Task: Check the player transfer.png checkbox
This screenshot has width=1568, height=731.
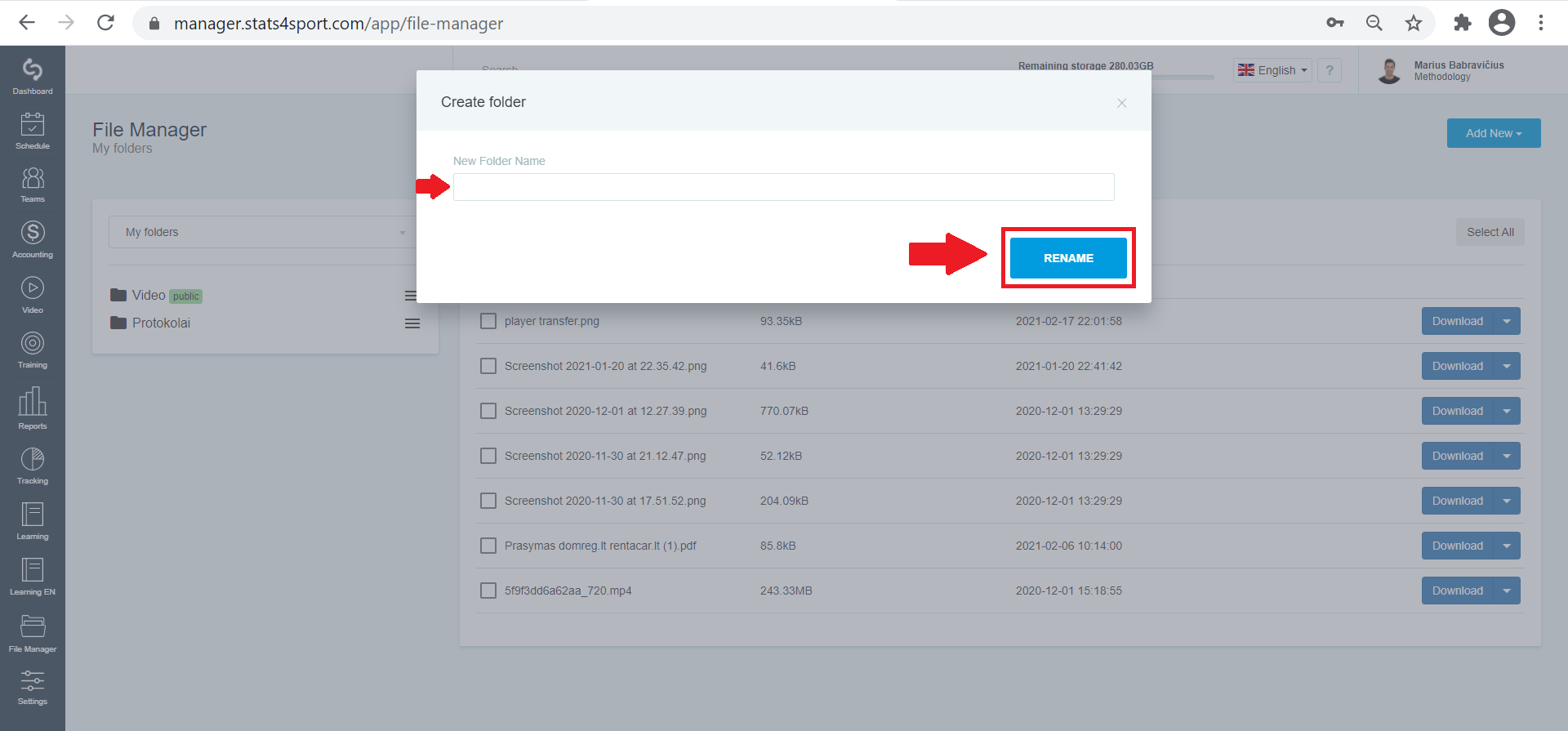Action: (488, 321)
